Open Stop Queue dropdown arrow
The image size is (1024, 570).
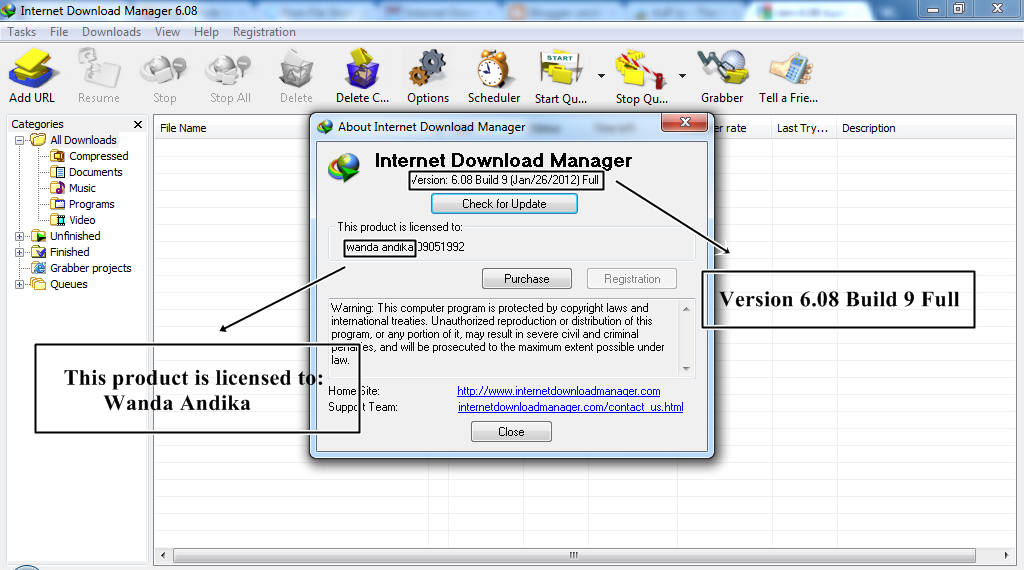pos(682,76)
